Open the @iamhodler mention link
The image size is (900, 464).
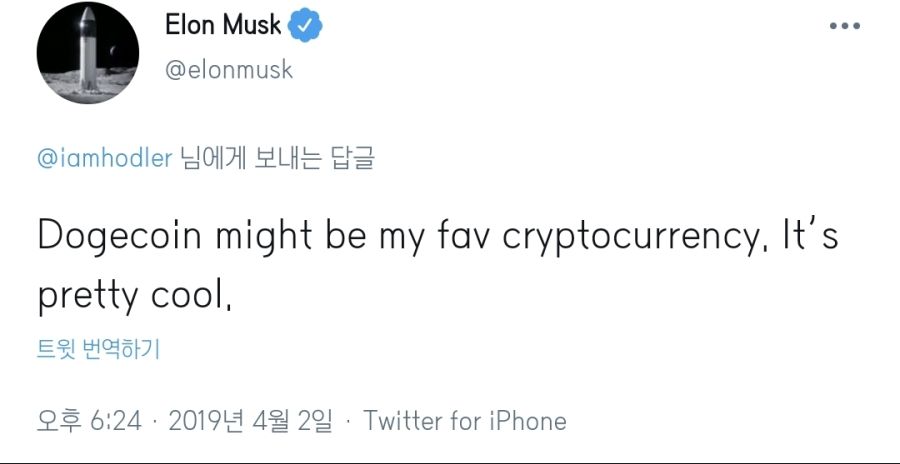[x=104, y=159]
